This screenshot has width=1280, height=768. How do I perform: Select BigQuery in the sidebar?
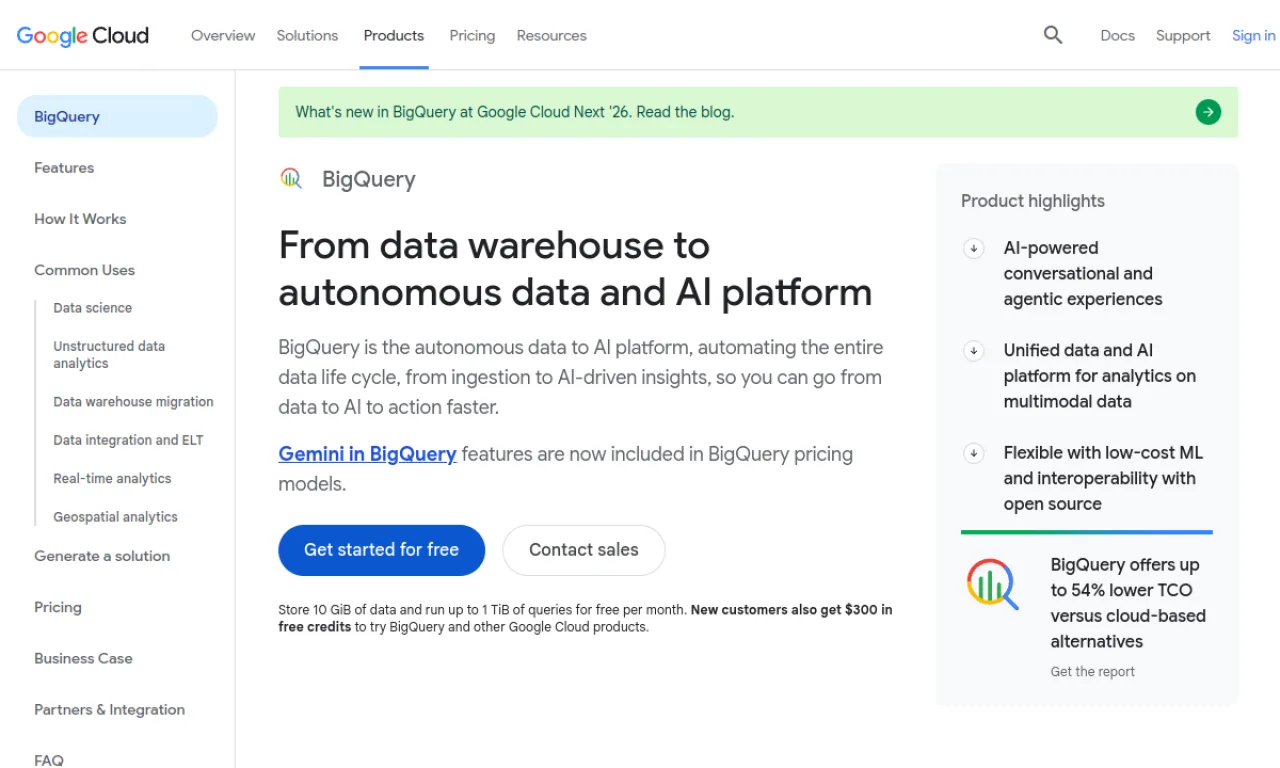coord(117,116)
